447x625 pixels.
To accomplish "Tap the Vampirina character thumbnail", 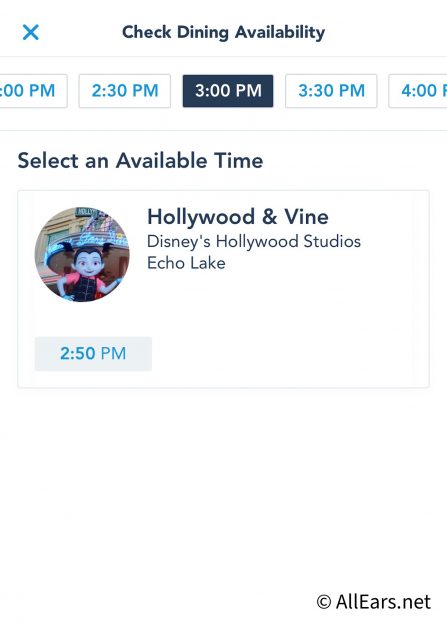I will coord(82,254).
